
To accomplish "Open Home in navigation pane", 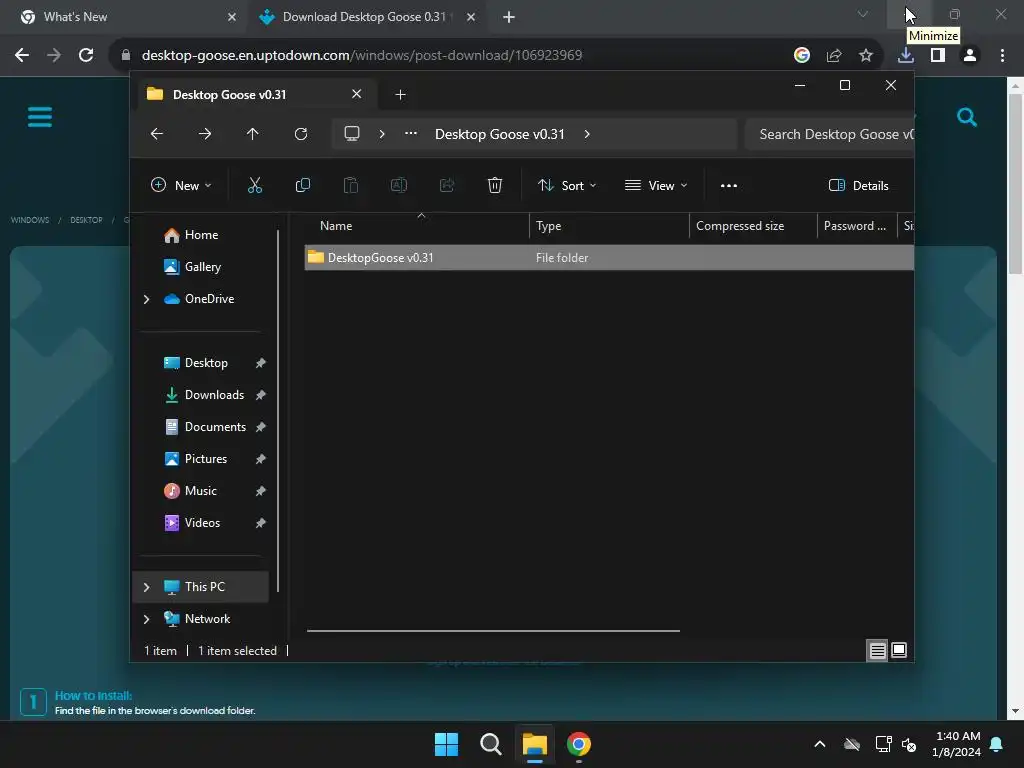I will (201, 235).
